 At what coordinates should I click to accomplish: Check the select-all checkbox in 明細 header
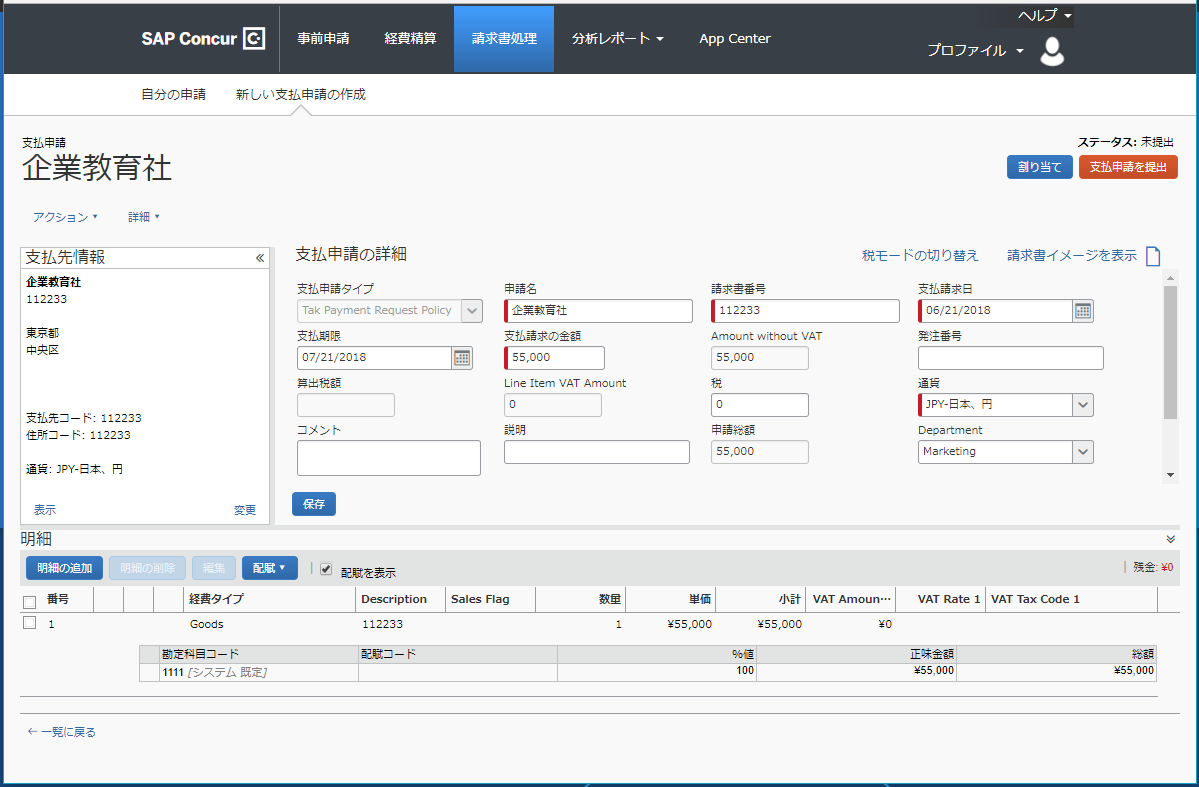(x=30, y=601)
